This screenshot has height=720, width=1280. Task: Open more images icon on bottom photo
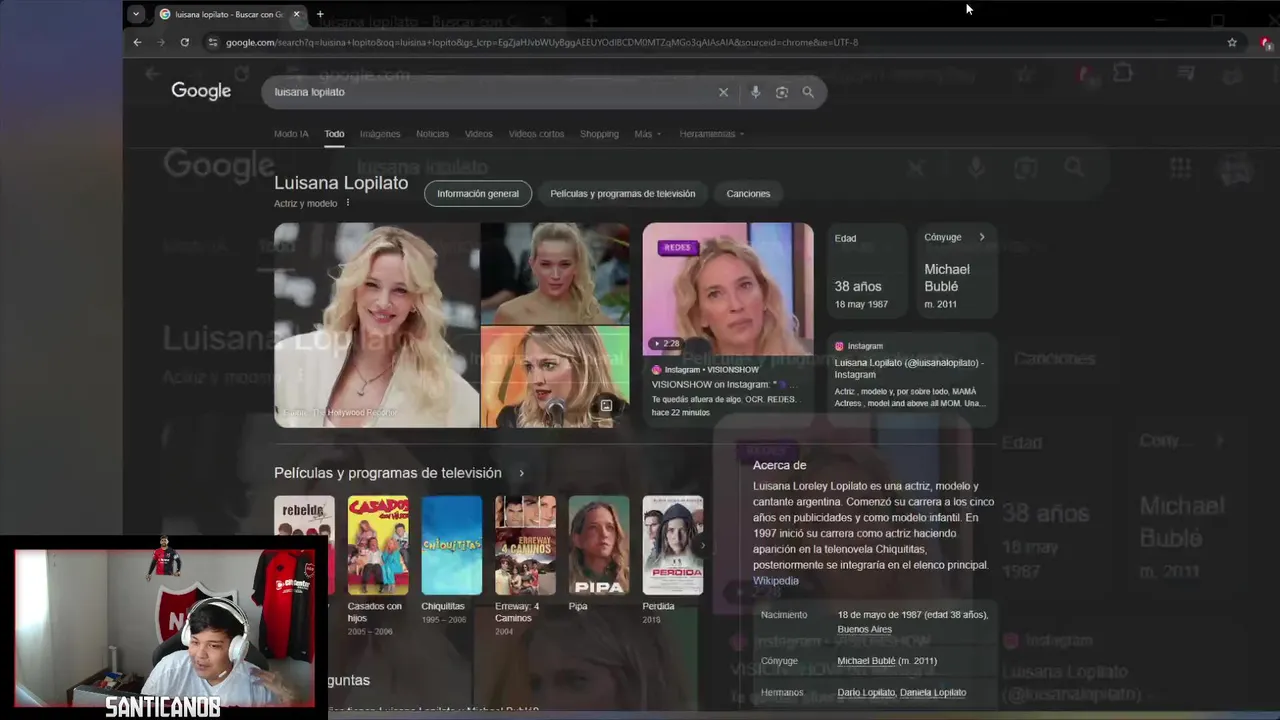pyautogui.click(x=606, y=406)
